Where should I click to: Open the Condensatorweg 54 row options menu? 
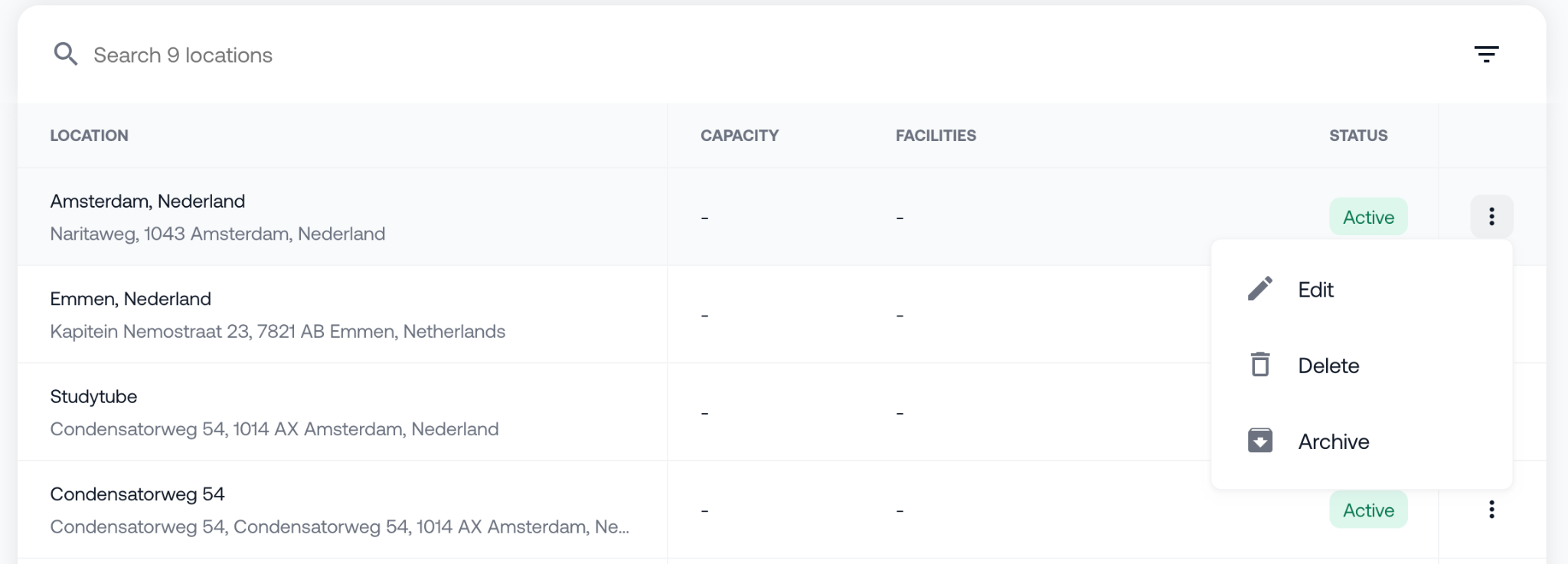pos(1491,510)
